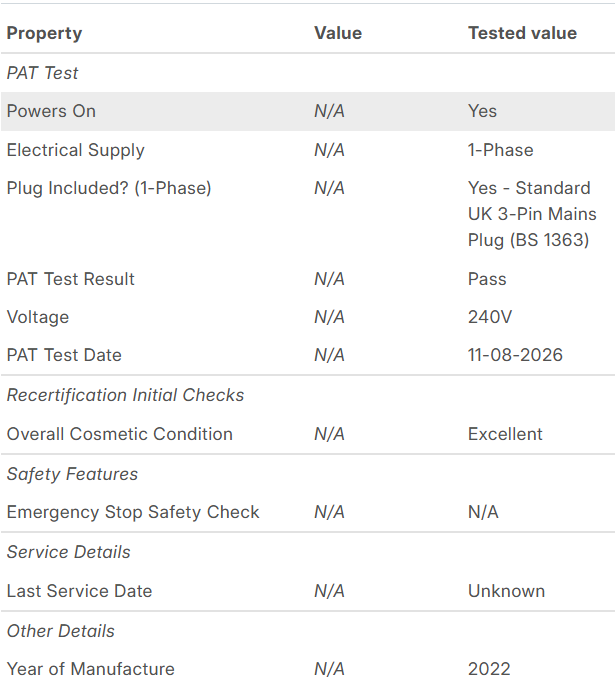Select Recertification Initial Checks heading
Image resolution: width=615 pixels, height=695 pixels.
coord(125,395)
